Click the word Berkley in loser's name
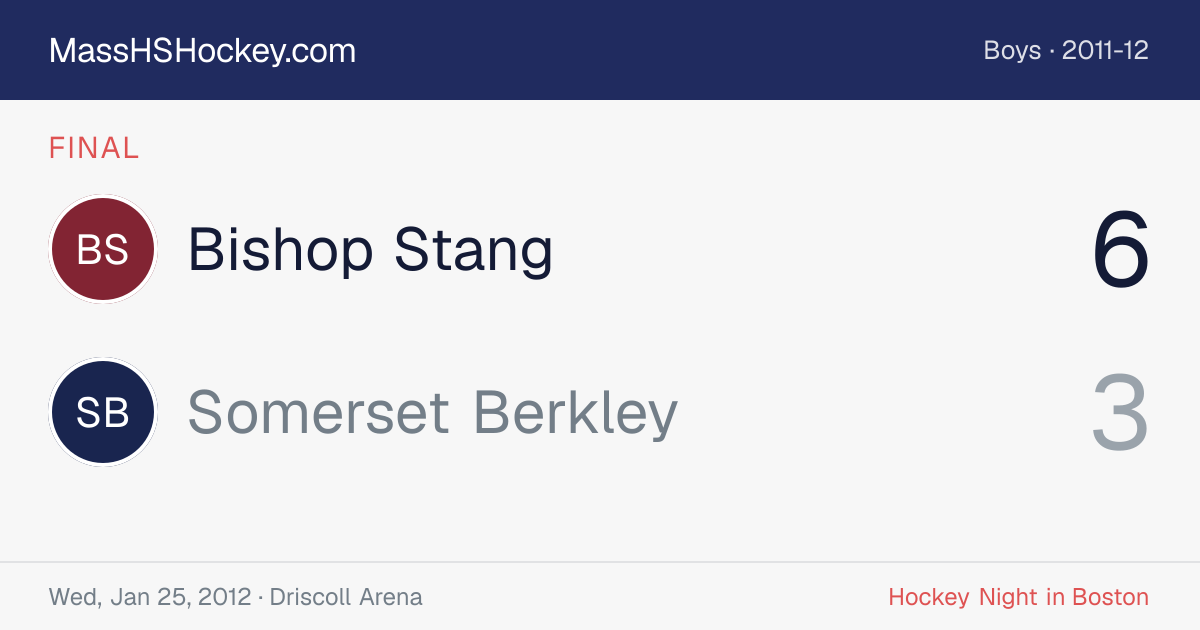 pyautogui.click(x=576, y=414)
